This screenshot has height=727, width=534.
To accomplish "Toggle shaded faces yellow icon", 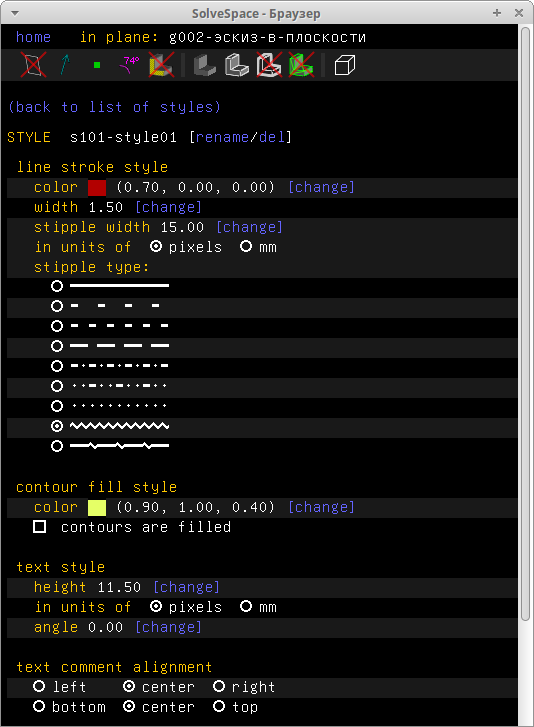I will tap(161, 64).
